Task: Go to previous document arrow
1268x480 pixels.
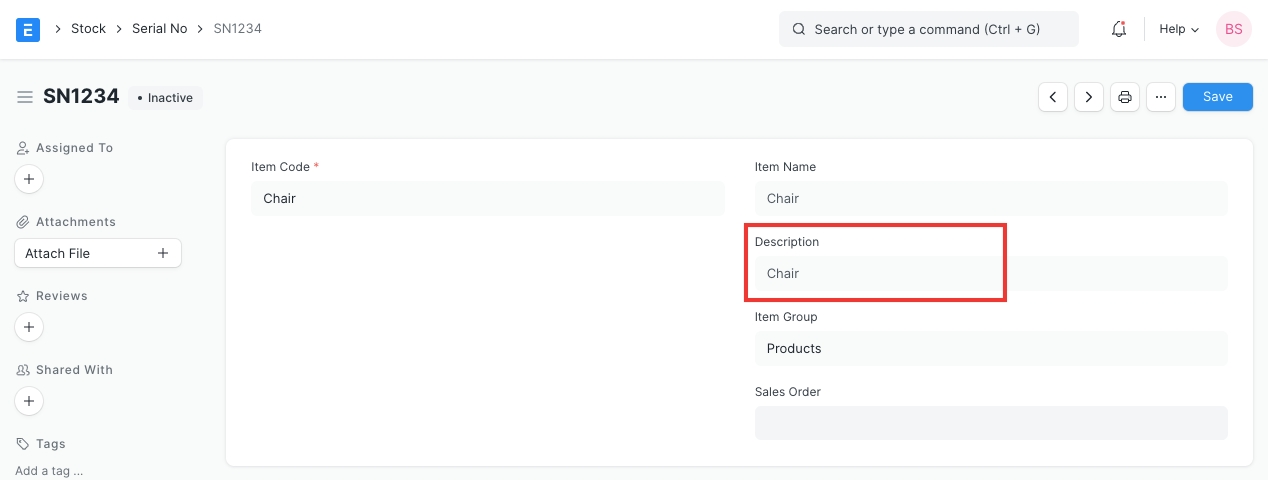Action: [1053, 97]
